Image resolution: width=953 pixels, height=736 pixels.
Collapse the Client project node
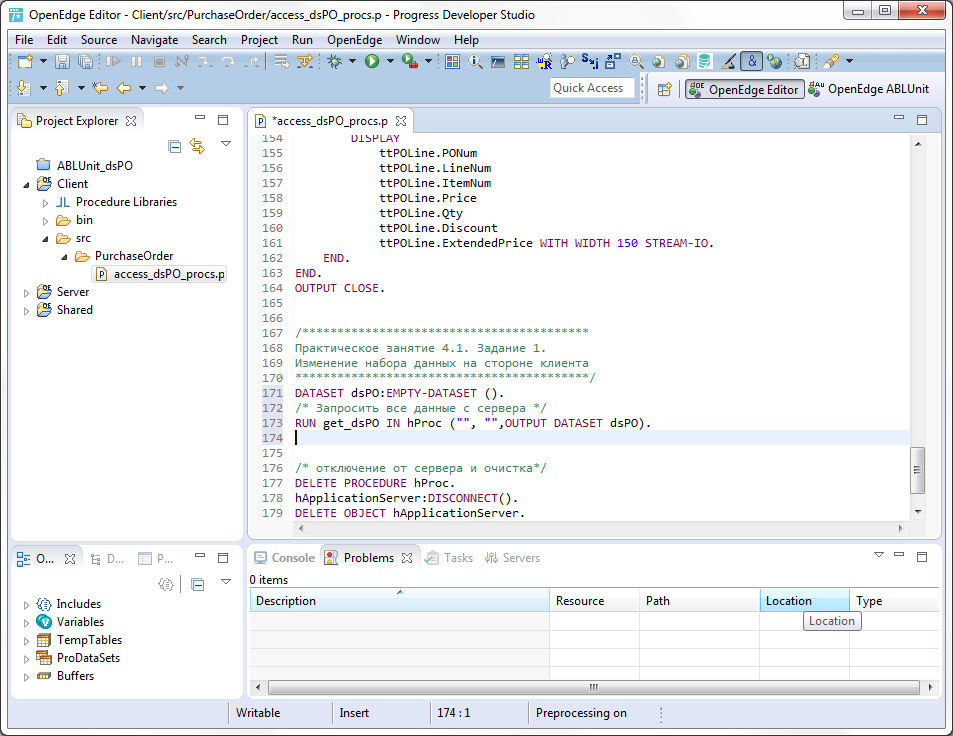26,185
